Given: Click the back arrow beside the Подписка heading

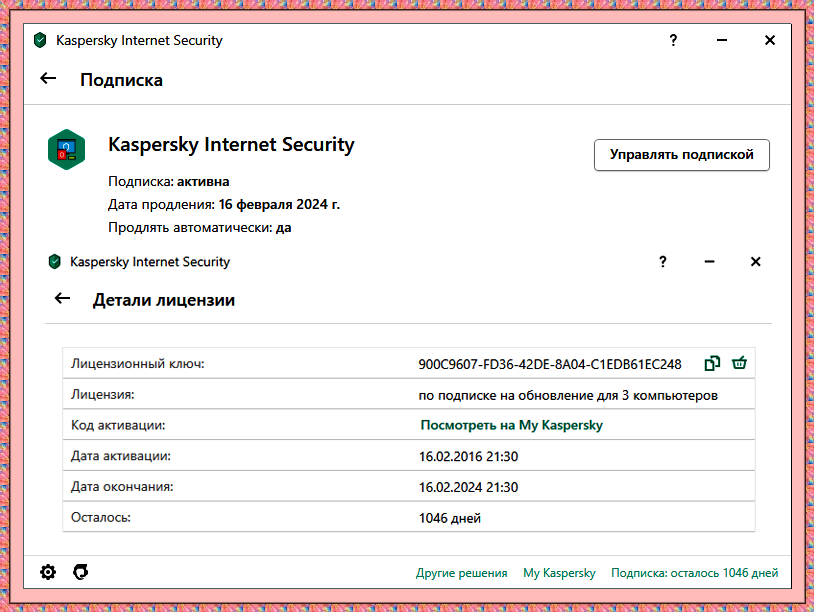Looking at the screenshot, I should [48, 79].
